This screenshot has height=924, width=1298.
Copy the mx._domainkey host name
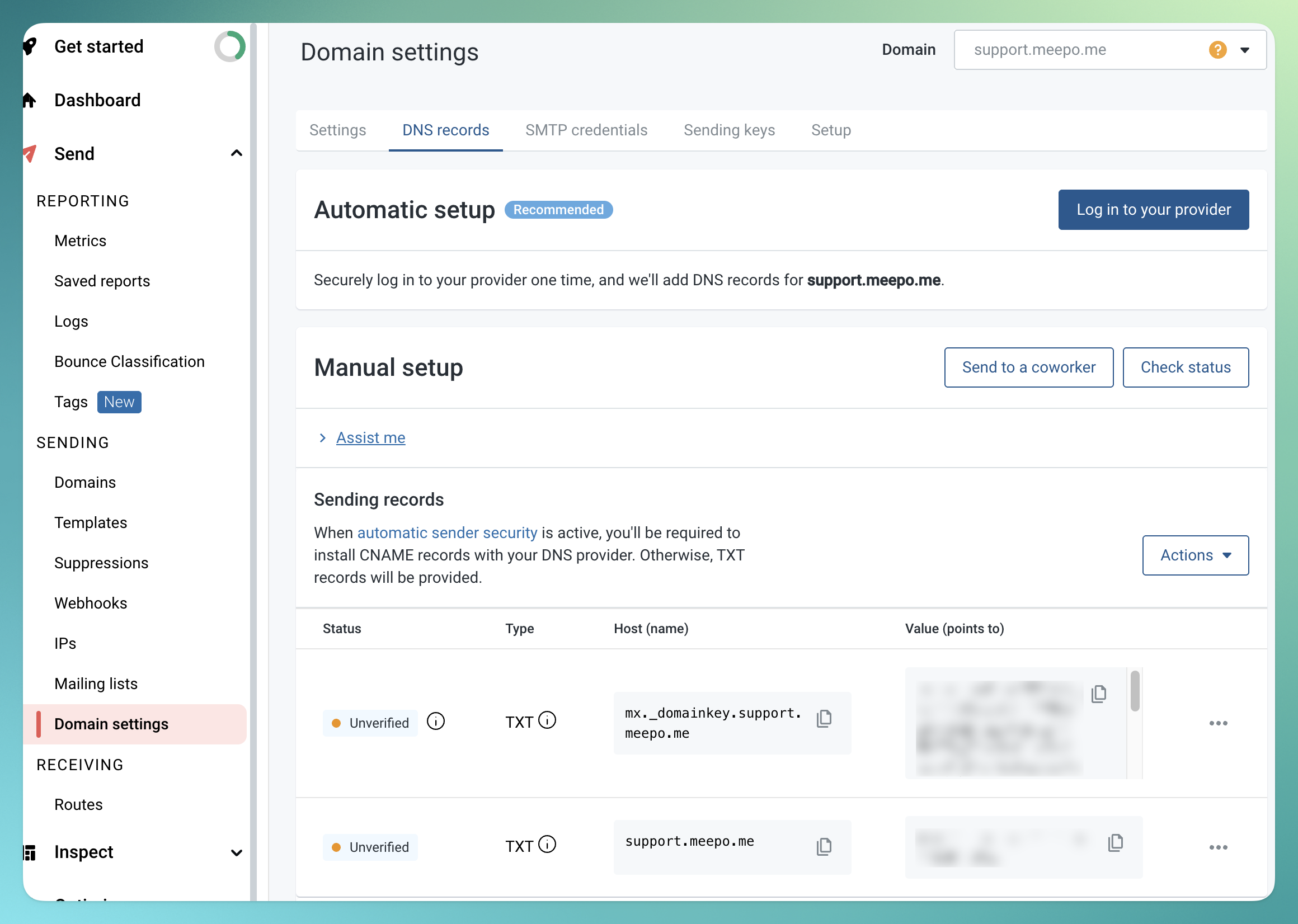[x=824, y=719]
